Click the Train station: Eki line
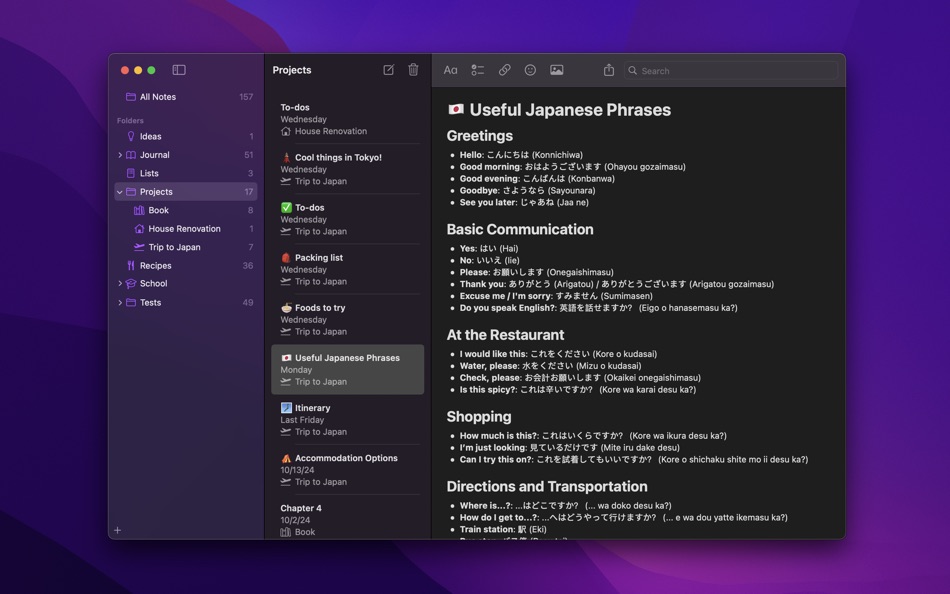This screenshot has height=594, width=950. tap(503, 529)
